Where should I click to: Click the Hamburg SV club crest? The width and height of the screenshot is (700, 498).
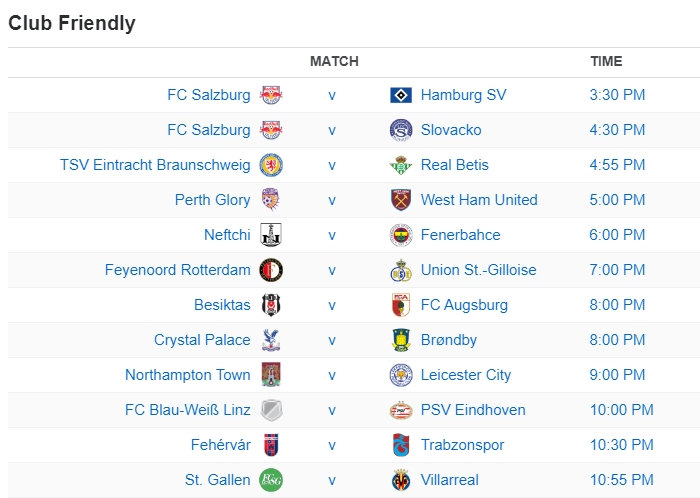pos(401,95)
